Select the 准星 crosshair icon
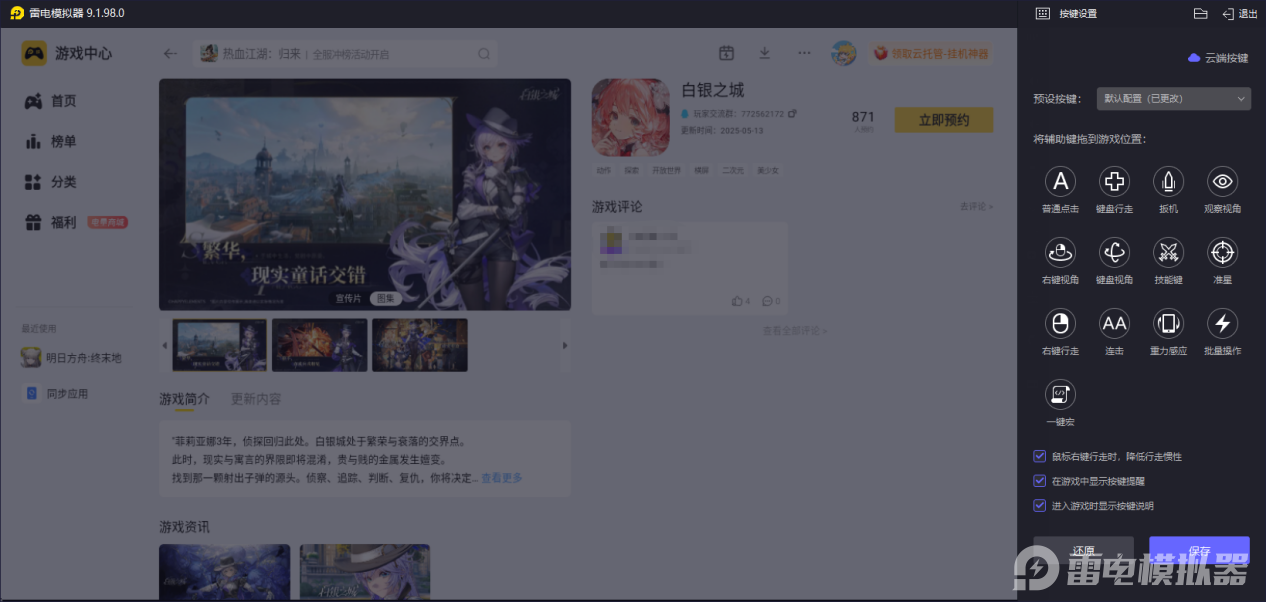Viewport: 1266px width, 602px height. pyautogui.click(x=1222, y=252)
